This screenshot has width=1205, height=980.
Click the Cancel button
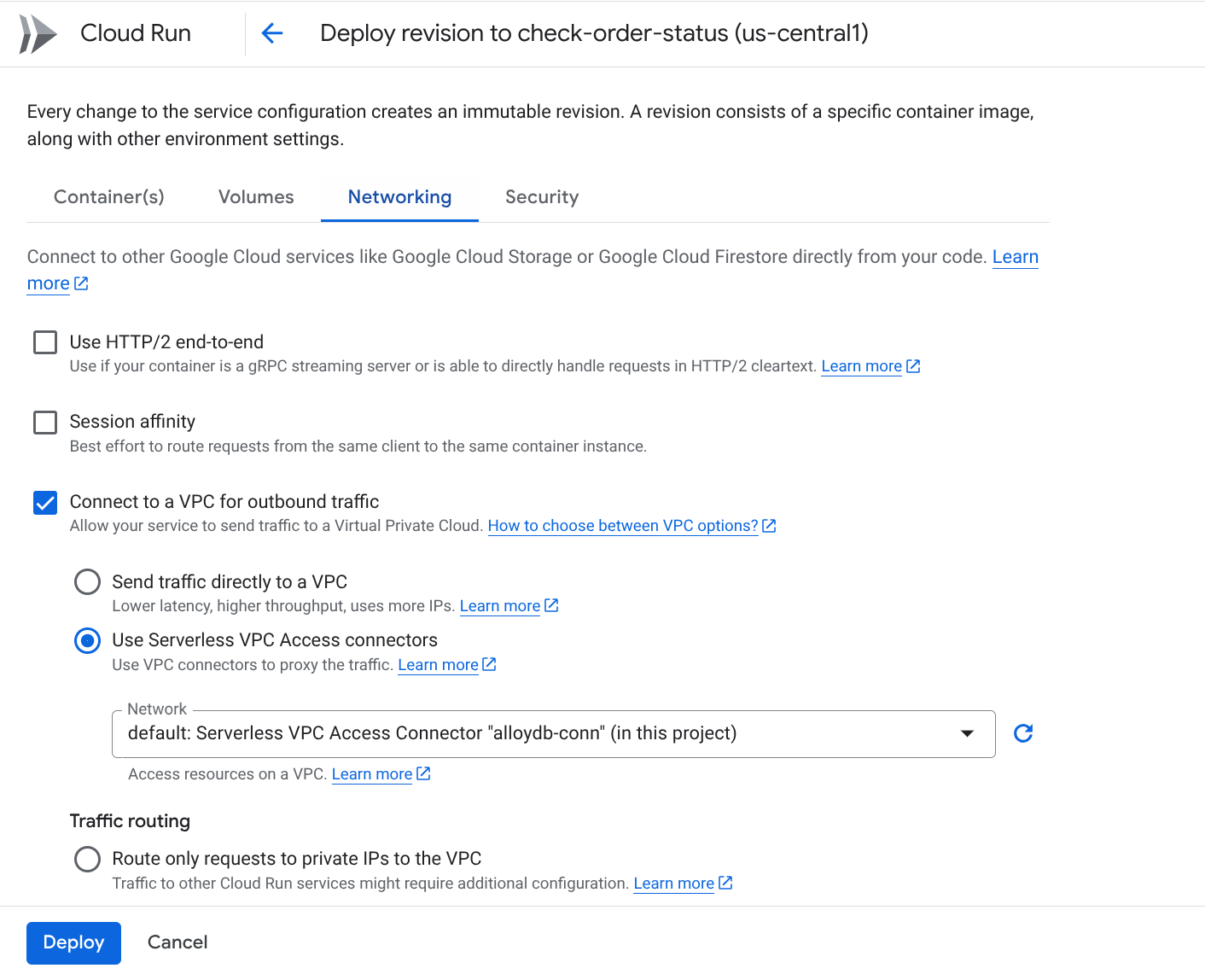coord(178,942)
